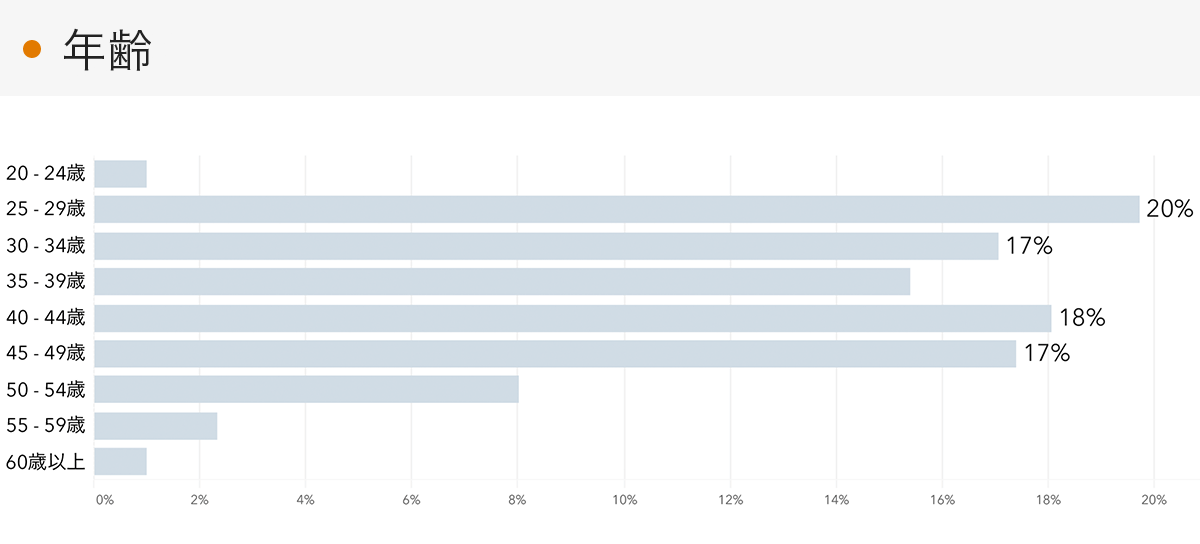Click the 18% value label
The image size is (1200, 544).
click(x=1082, y=318)
